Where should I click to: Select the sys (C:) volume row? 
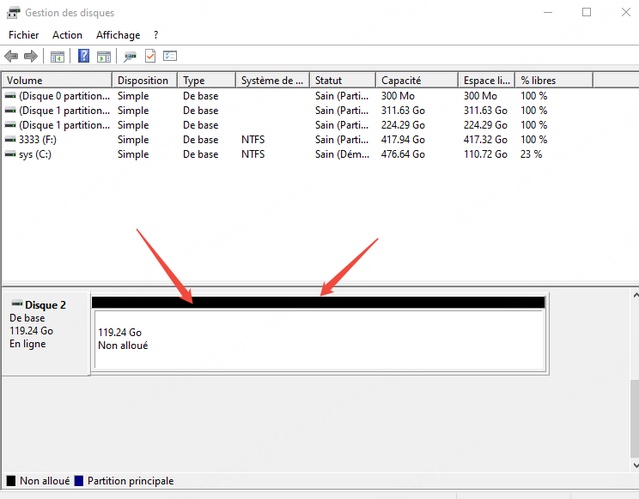point(297,154)
